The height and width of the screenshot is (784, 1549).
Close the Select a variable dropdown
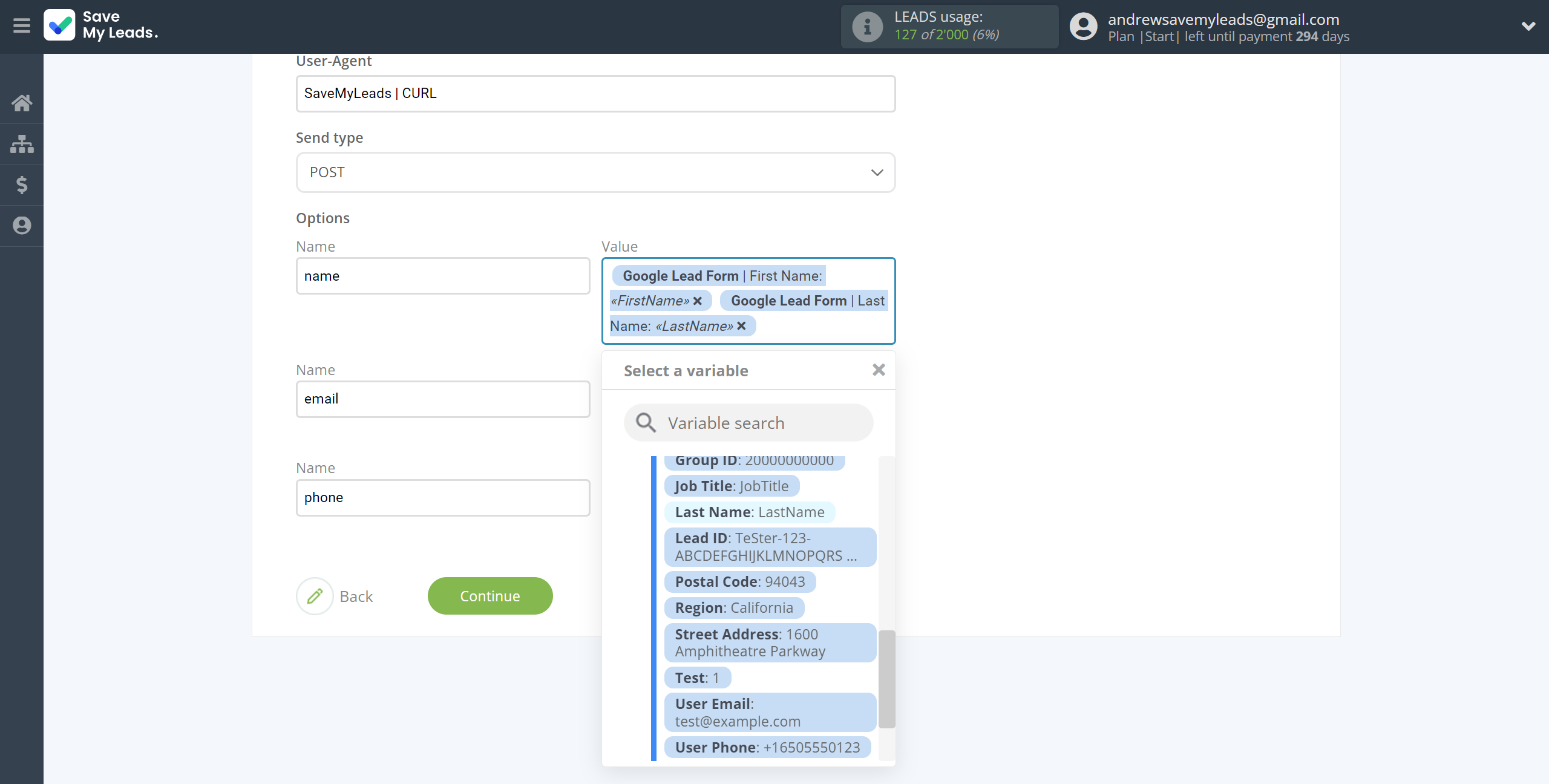(879, 371)
